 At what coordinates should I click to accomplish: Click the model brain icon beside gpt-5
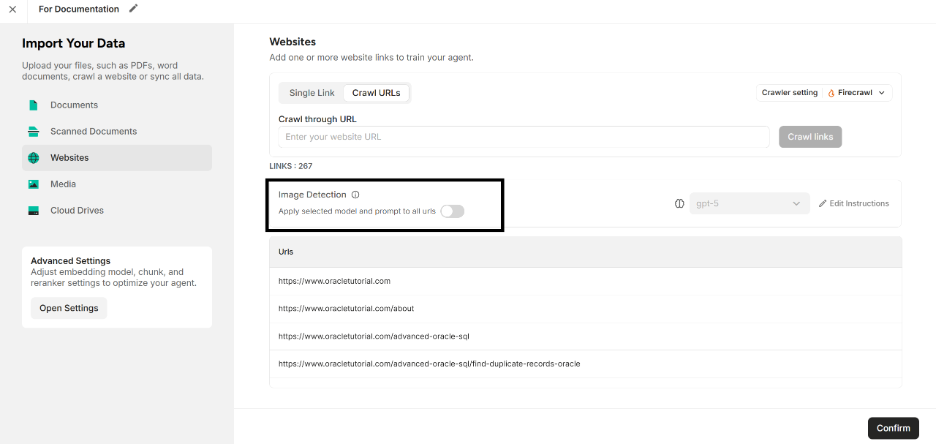tap(679, 204)
